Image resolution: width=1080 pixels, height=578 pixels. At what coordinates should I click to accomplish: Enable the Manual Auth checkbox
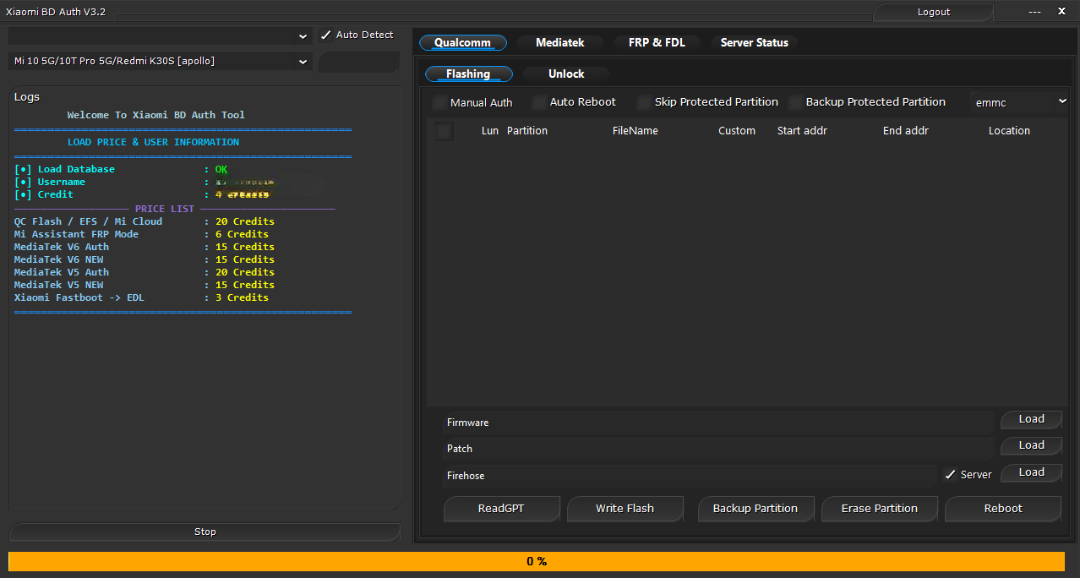(440, 103)
